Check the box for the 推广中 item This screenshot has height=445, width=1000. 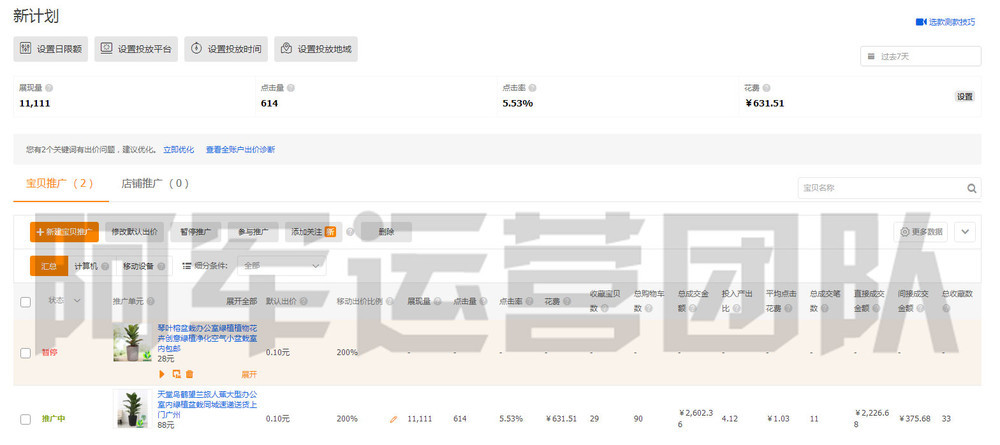[x=26, y=419]
